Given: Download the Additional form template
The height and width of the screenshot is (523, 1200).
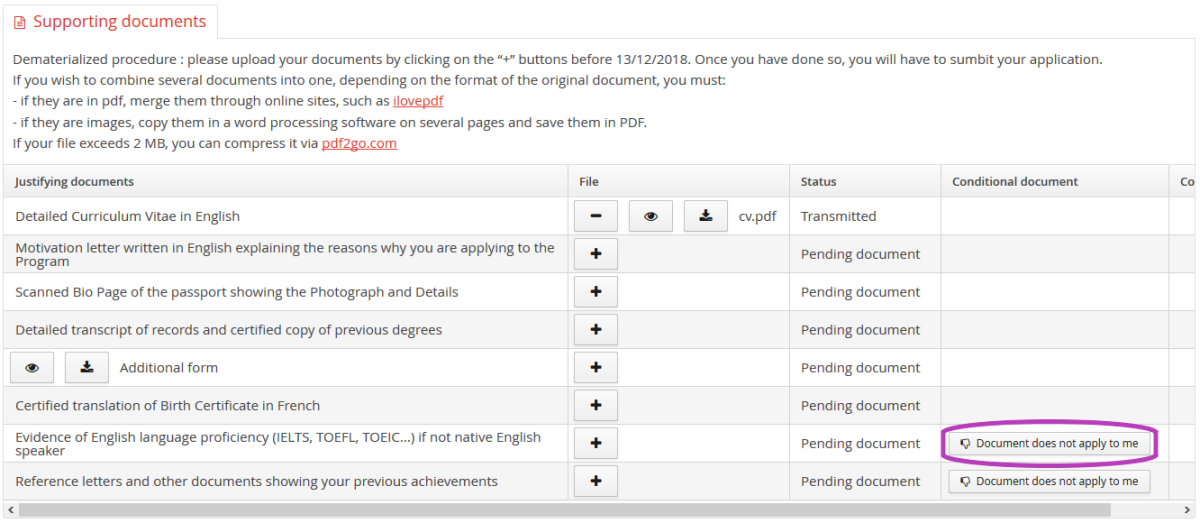Looking at the screenshot, I should [87, 368].
